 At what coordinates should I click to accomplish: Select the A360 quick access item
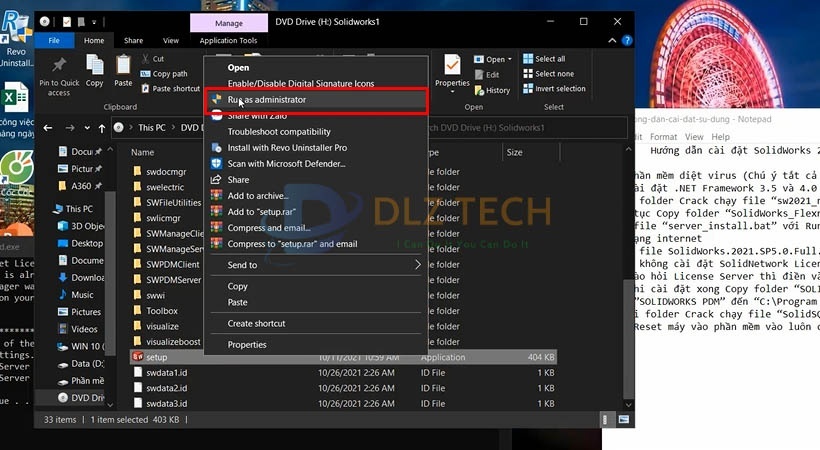pos(80,186)
